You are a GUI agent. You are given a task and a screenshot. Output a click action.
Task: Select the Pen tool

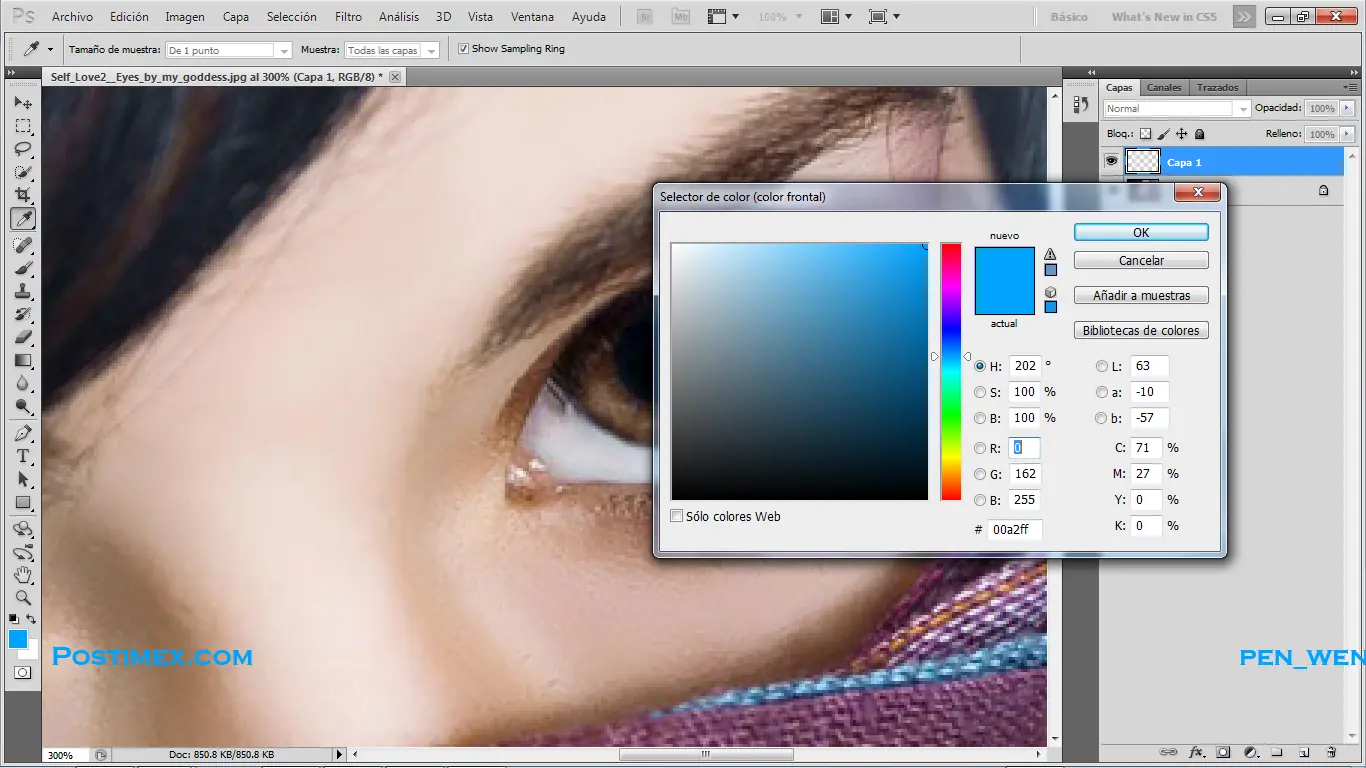pyautogui.click(x=23, y=433)
